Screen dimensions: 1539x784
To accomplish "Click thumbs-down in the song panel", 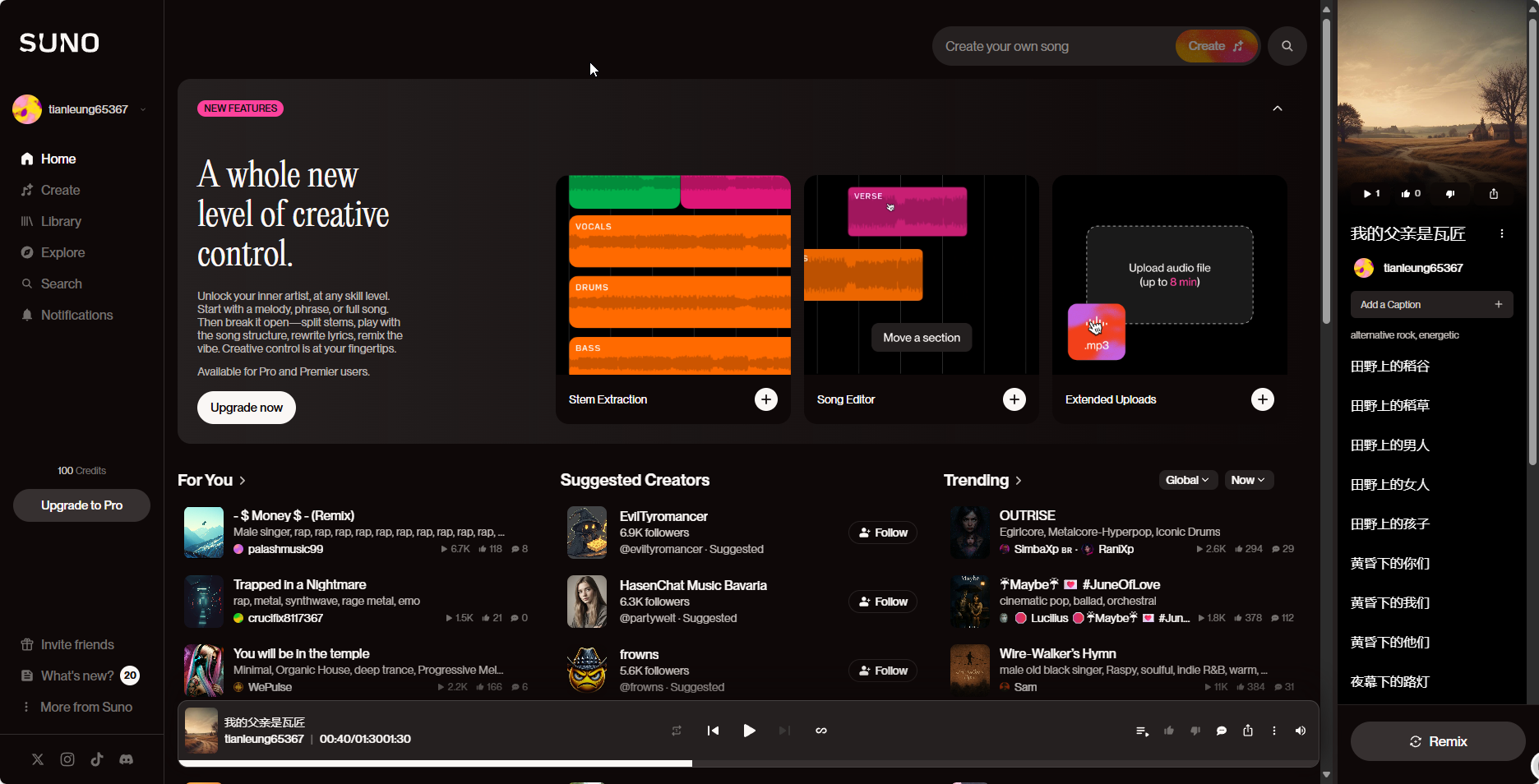I will coord(1450,194).
